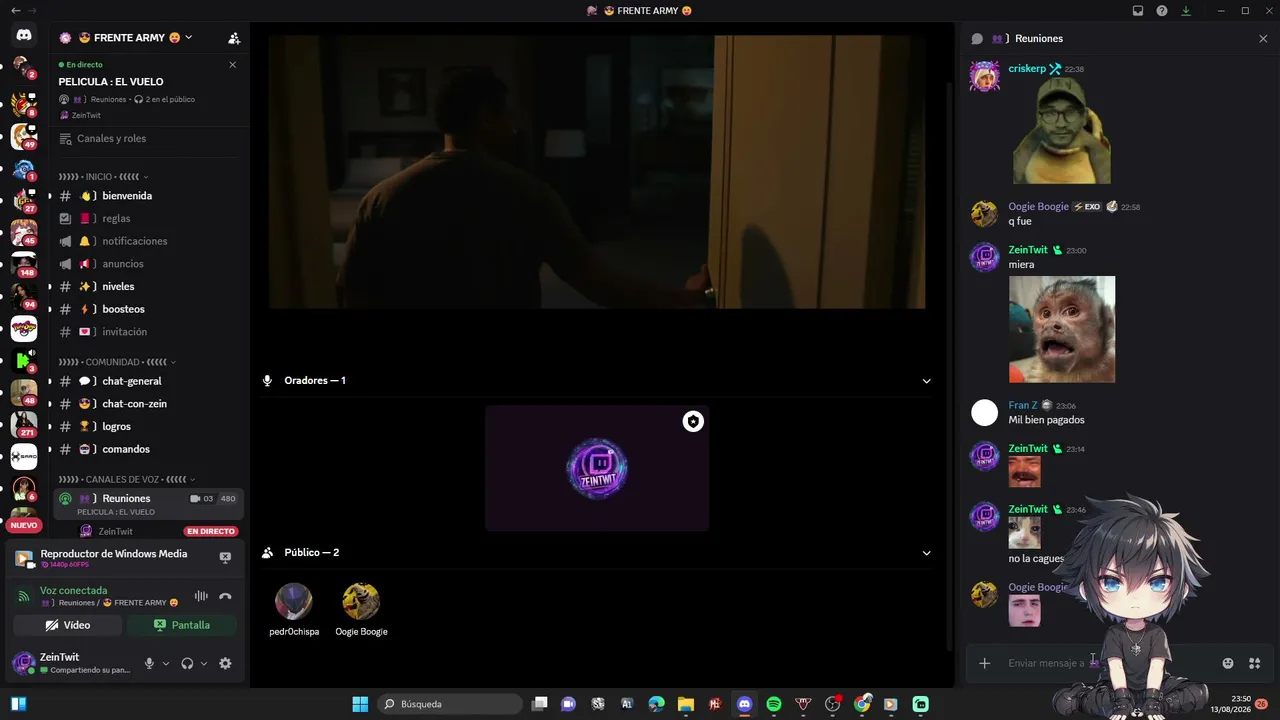
Task: Open the chat-general channel
Action: 149,381
